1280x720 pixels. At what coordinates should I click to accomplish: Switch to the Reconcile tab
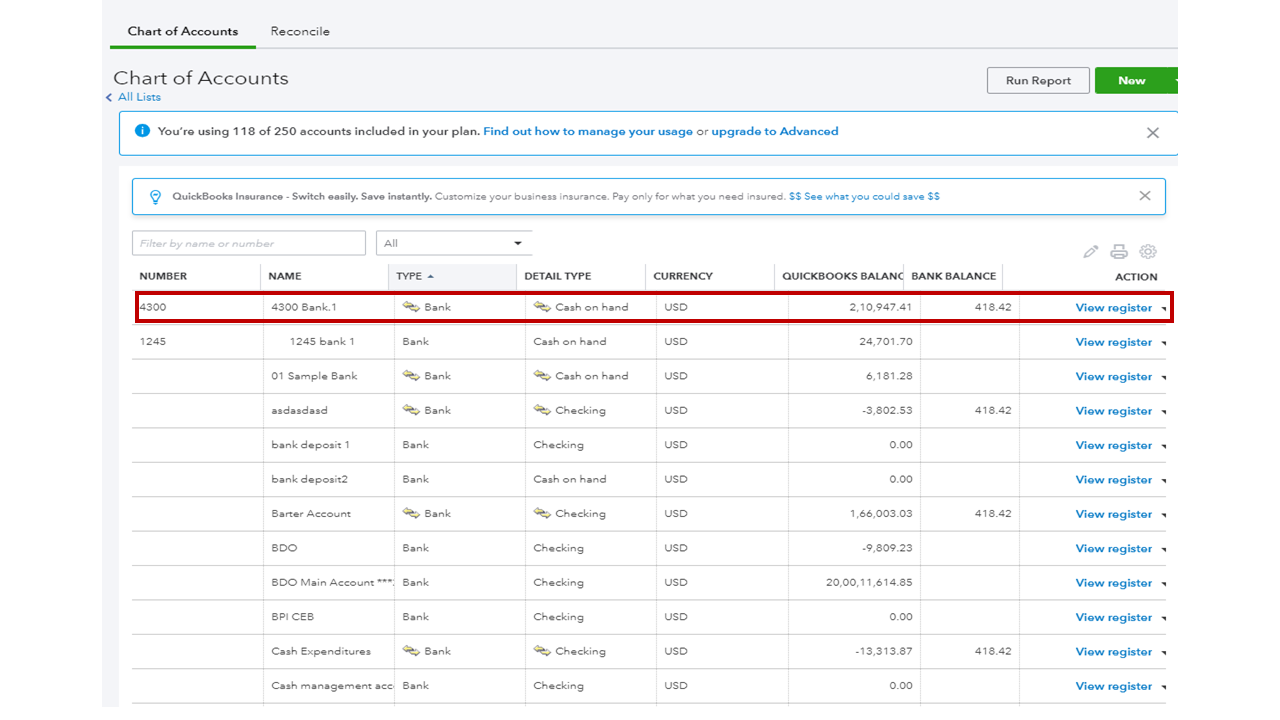(x=300, y=31)
